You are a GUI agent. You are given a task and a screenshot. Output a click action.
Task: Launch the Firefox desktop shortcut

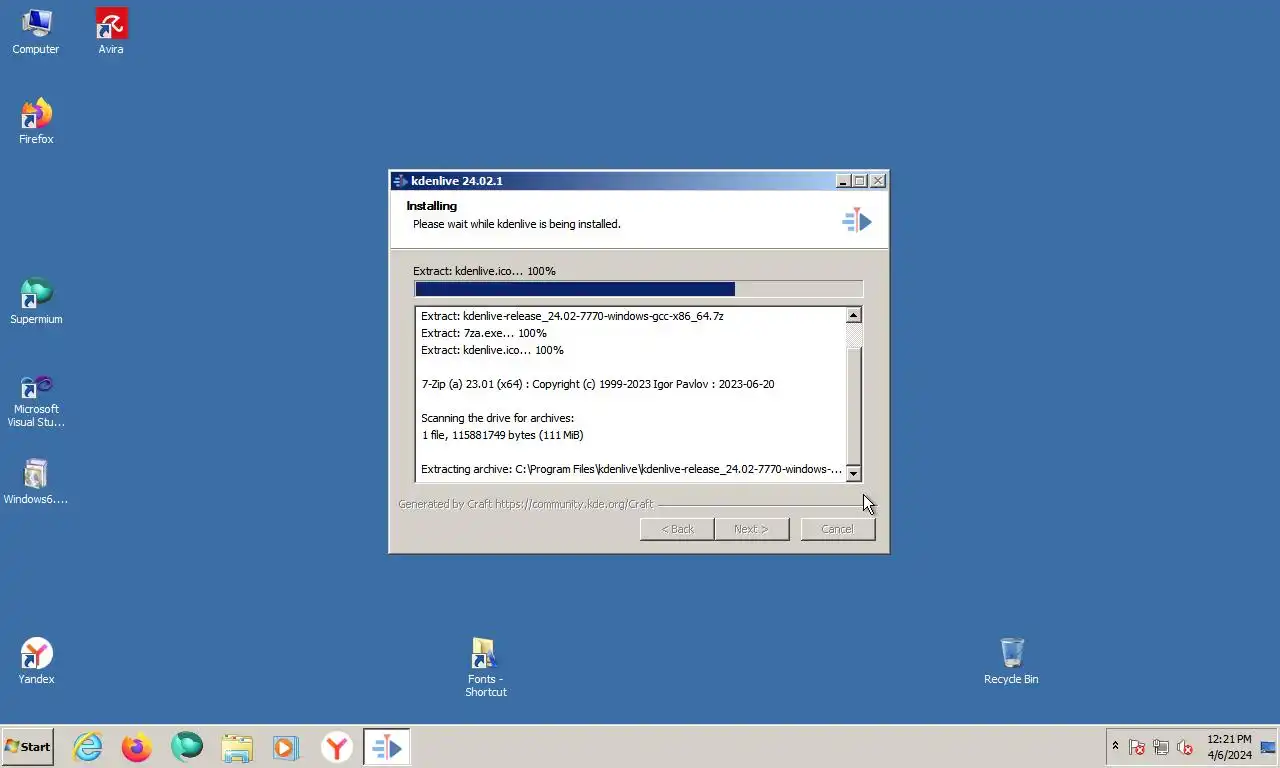pos(36,122)
